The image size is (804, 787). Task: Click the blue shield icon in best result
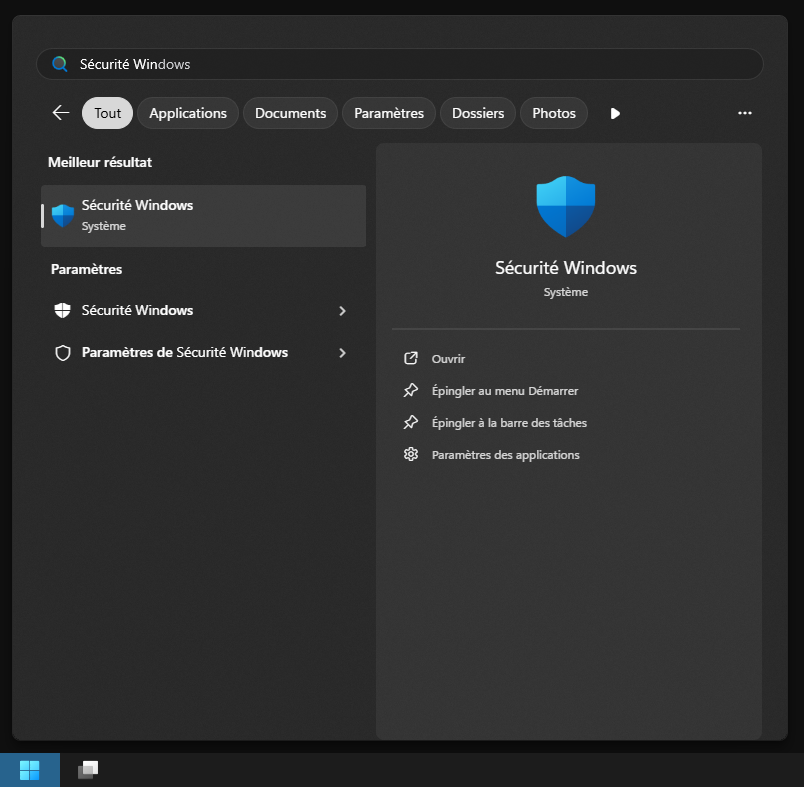click(x=63, y=216)
